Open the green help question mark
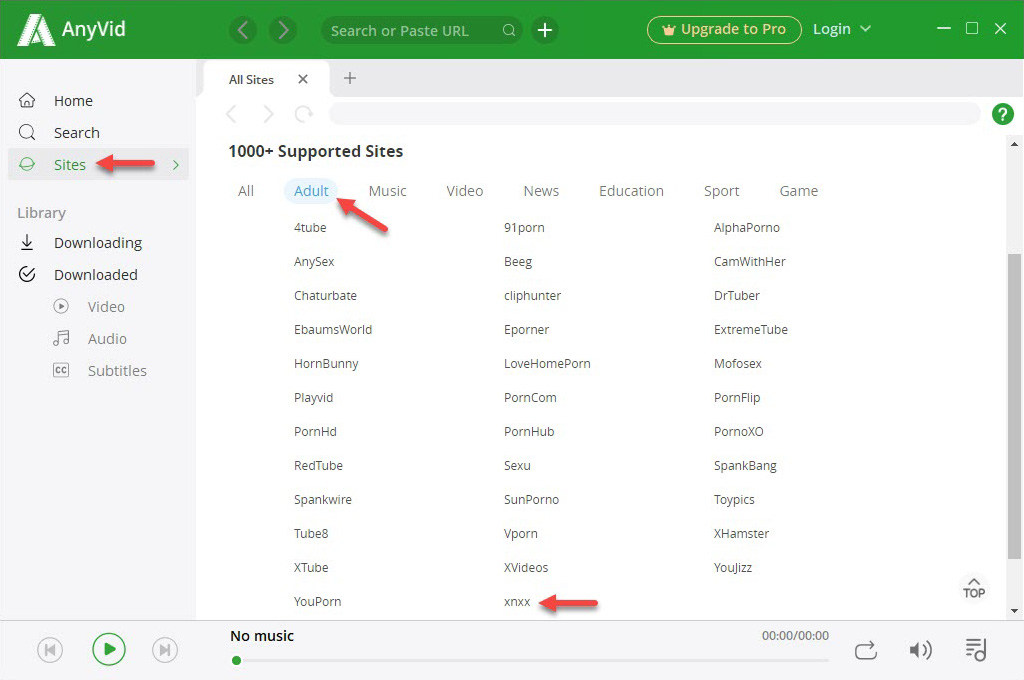 click(x=1002, y=114)
